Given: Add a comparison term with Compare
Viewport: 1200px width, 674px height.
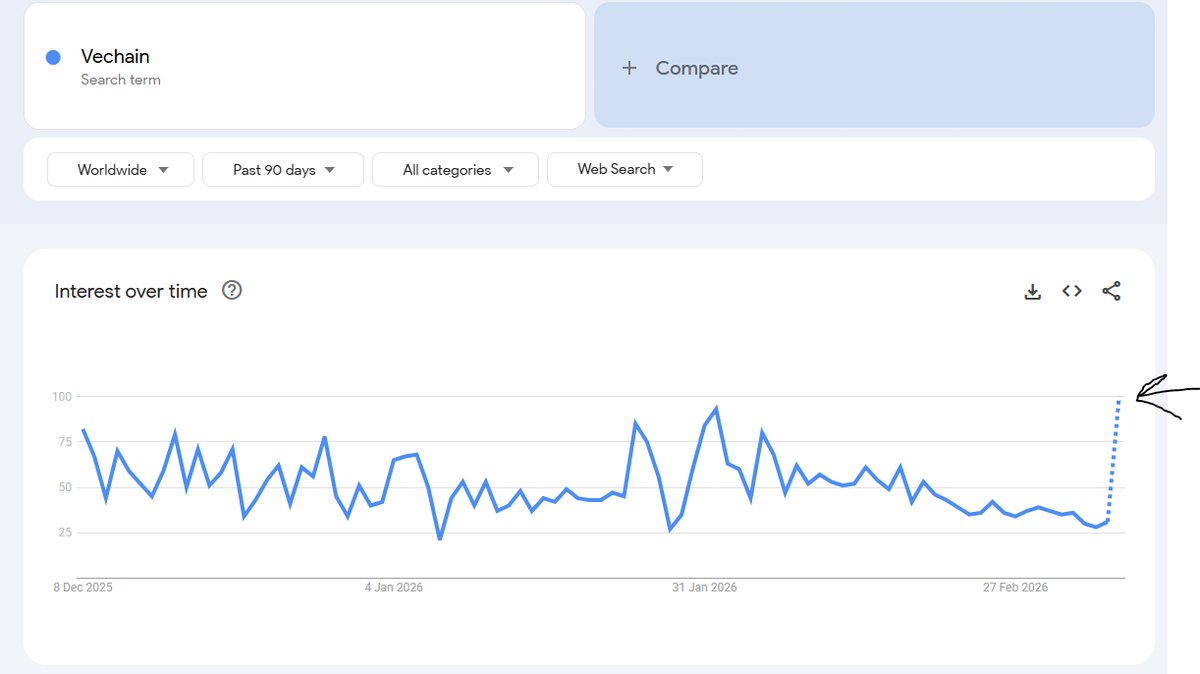Looking at the screenshot, I should coord(874,65).
